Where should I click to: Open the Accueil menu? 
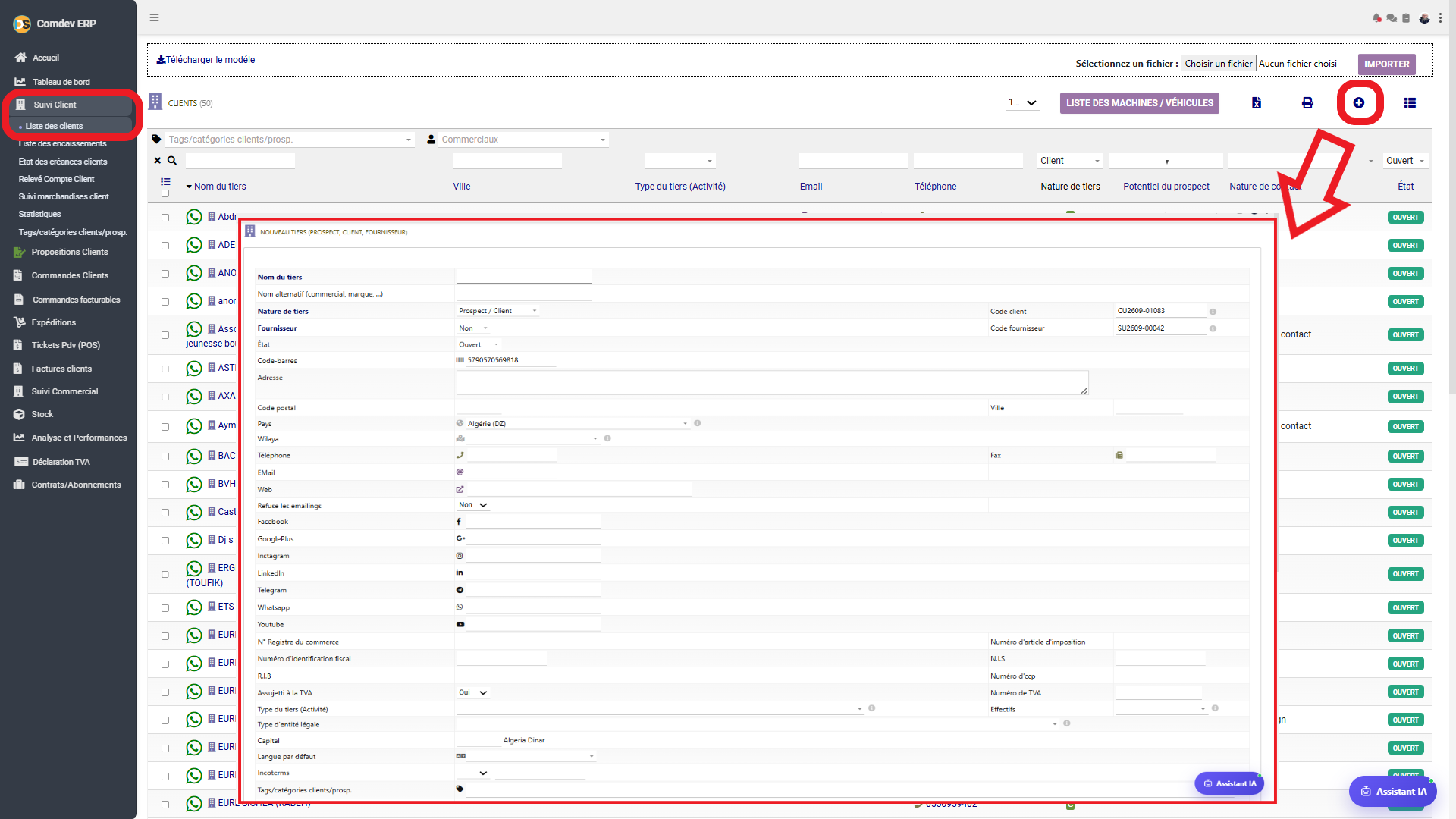pyautogui.click(x=45, y=58)
